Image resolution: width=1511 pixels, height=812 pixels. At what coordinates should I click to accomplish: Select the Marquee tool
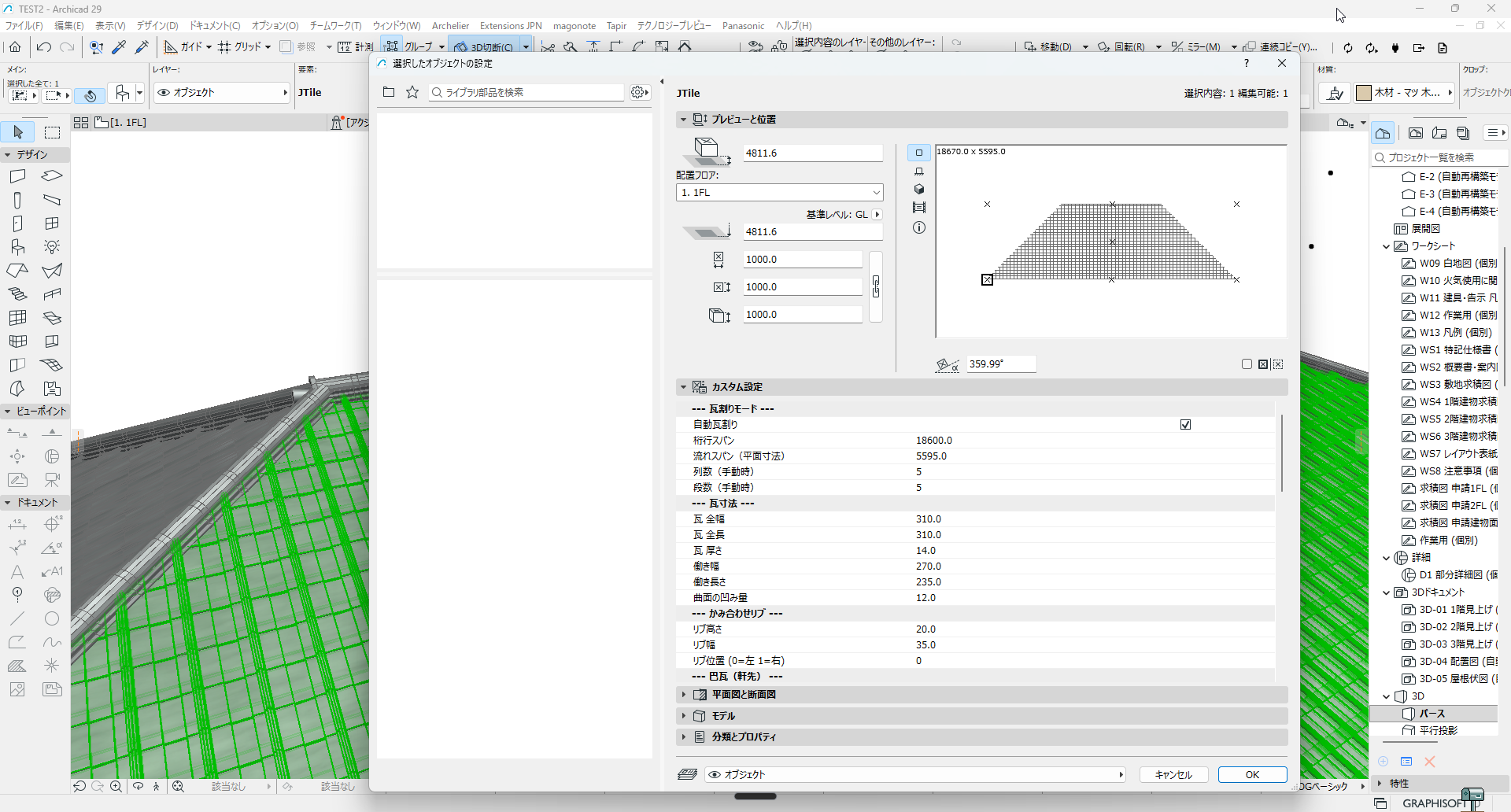(x=52, y=132)
